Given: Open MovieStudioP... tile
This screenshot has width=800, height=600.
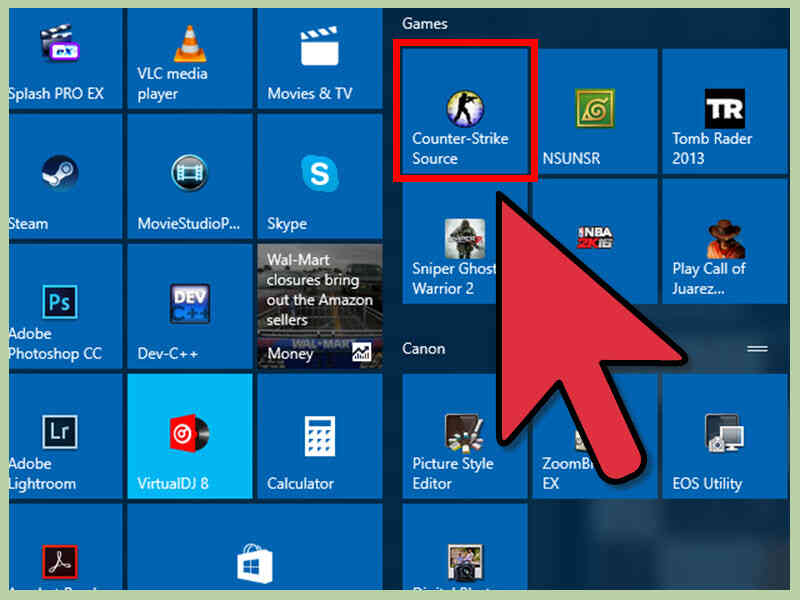Looking at the screenshot, I should [190, 176].
